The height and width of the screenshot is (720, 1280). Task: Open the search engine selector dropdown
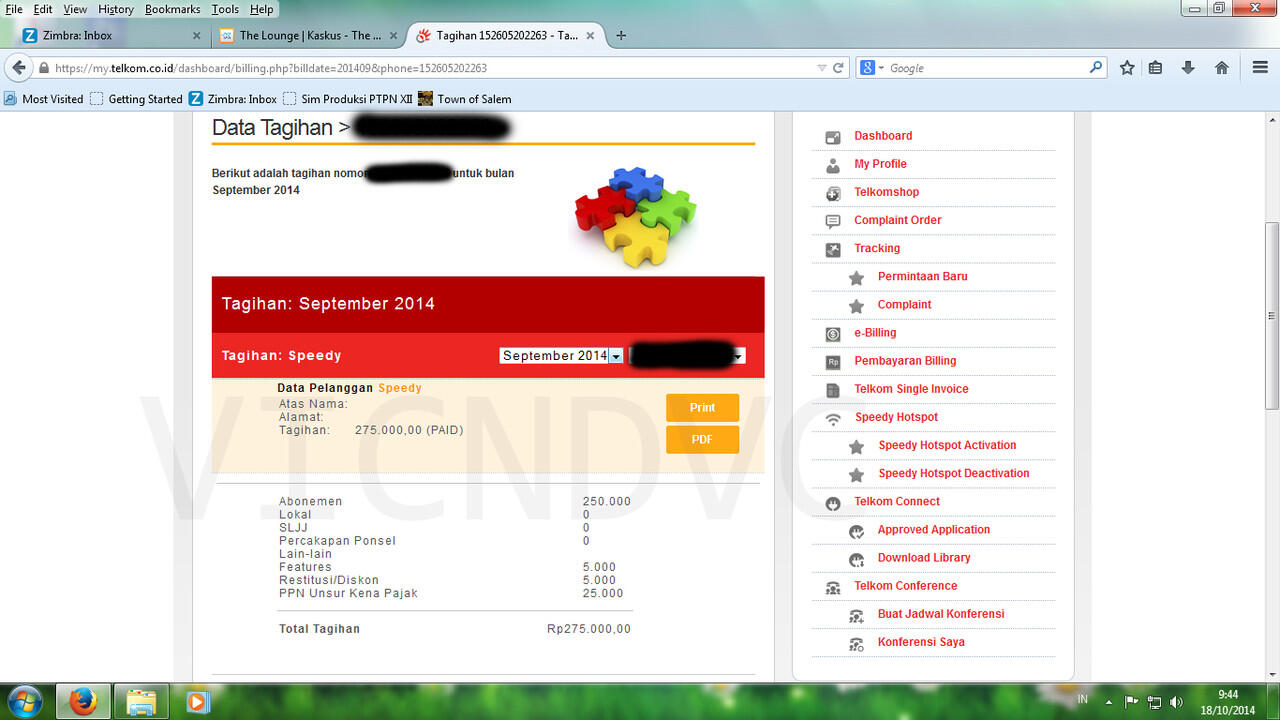click(870, 68)
